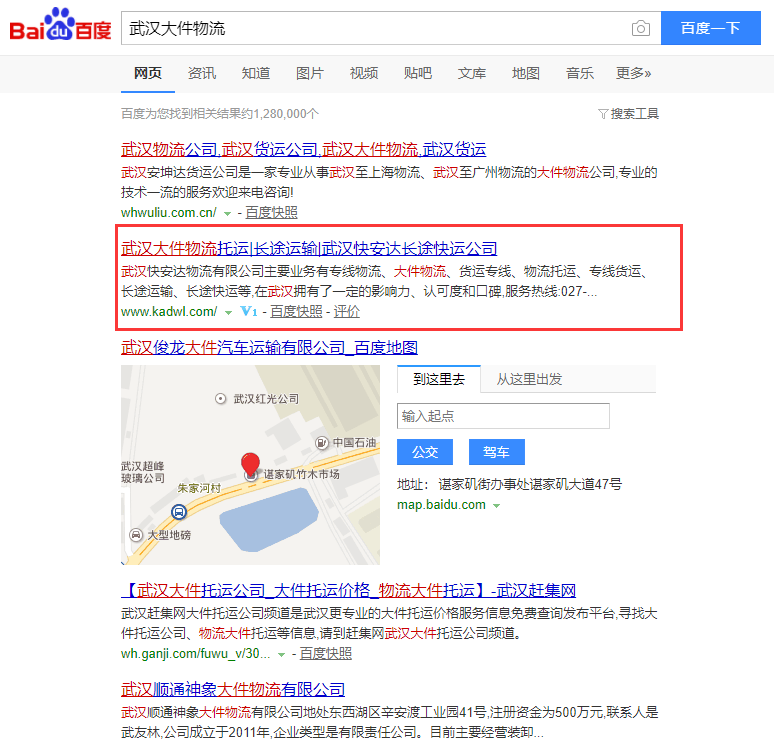Switch to the 图片 tab
Screen dimensions: 774x740
[x=310, y=73]
